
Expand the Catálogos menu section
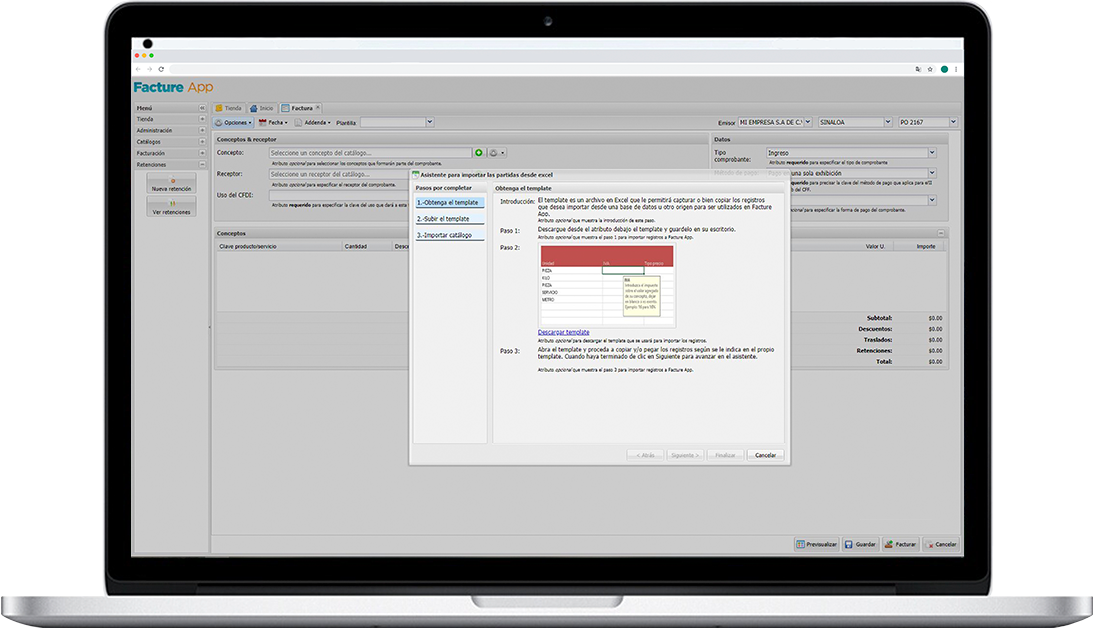(202, 142)
